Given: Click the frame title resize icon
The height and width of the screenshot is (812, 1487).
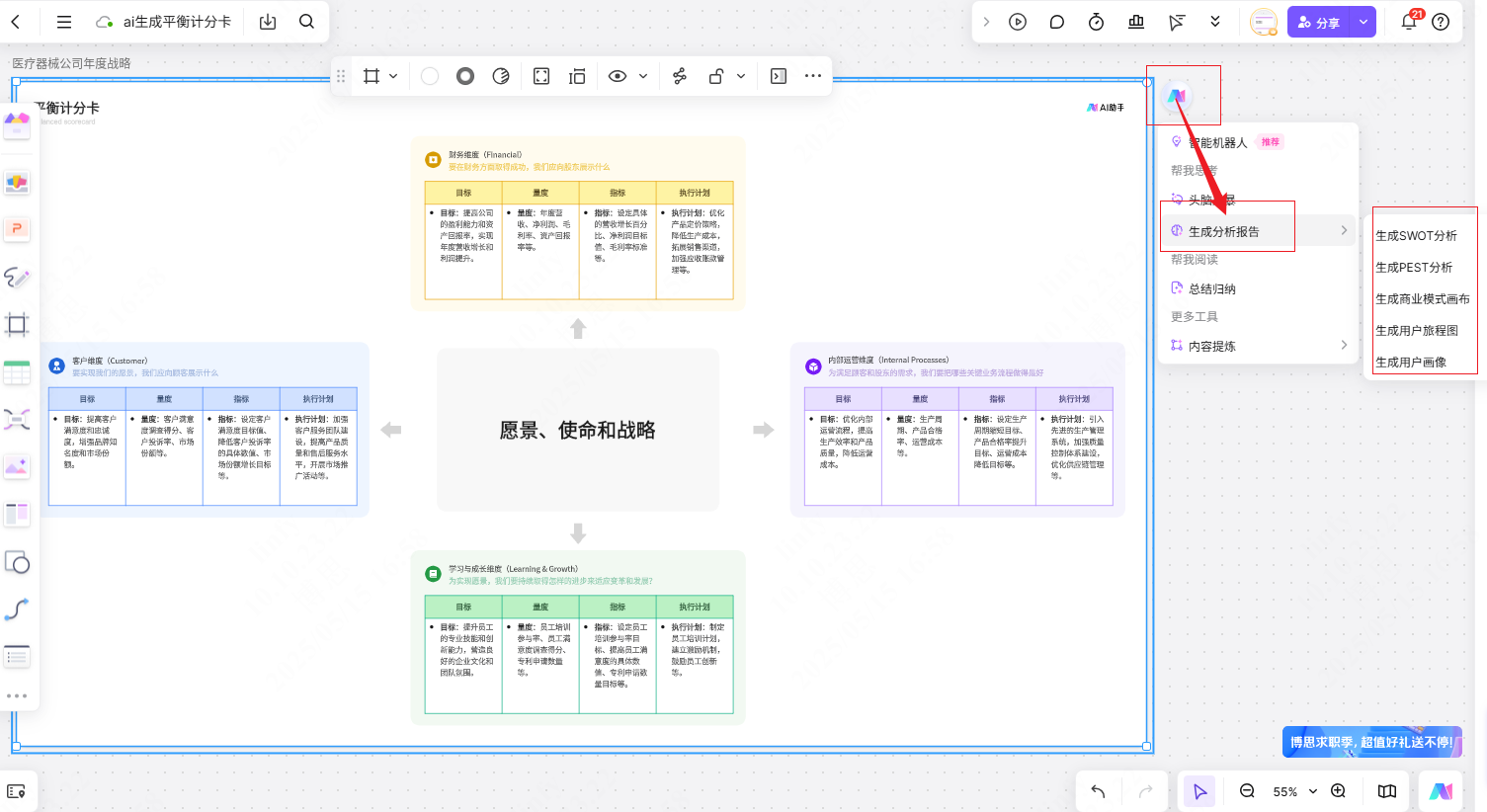Looking at the screenshot, I should click(x=577, y=76).
